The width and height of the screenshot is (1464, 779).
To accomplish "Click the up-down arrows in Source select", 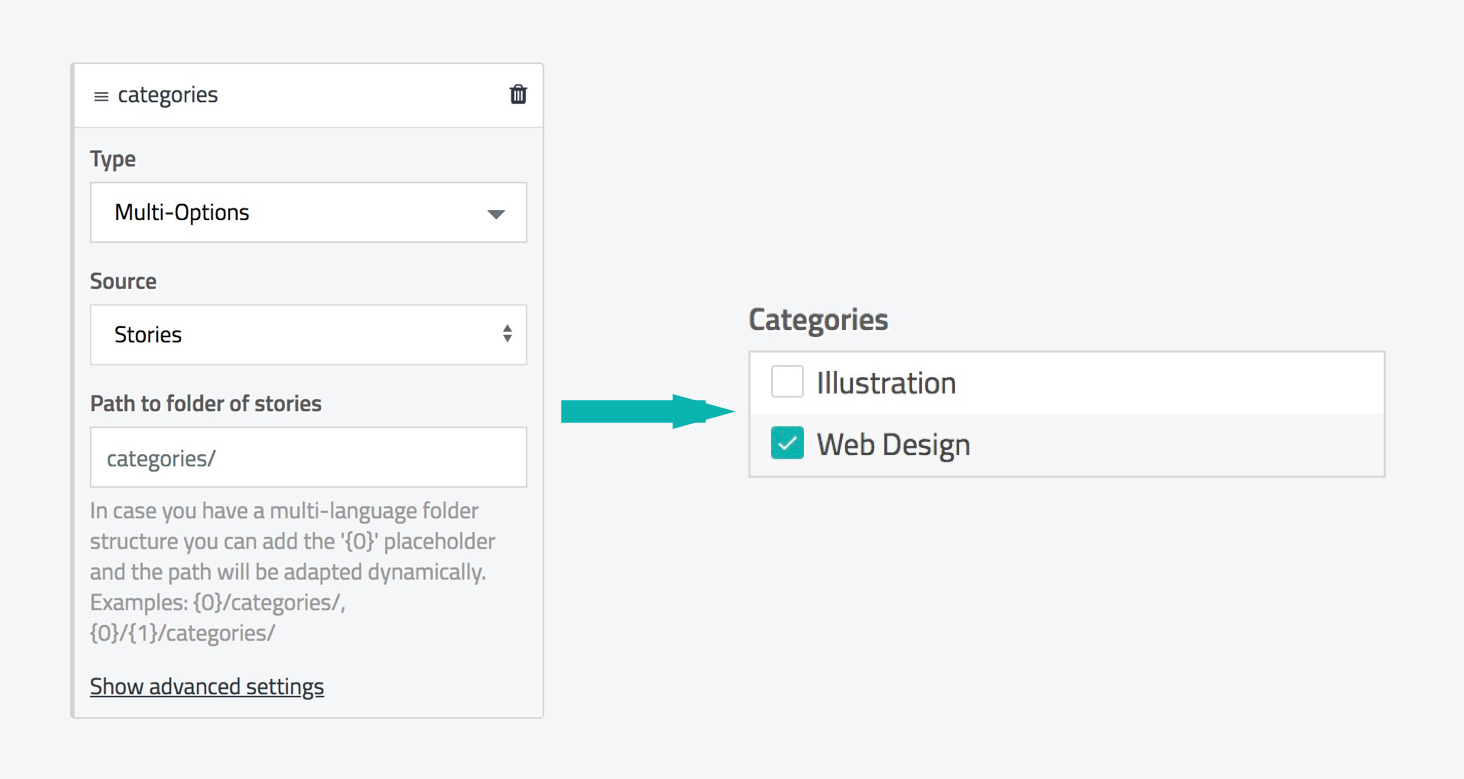I will [x=507, y=335].
